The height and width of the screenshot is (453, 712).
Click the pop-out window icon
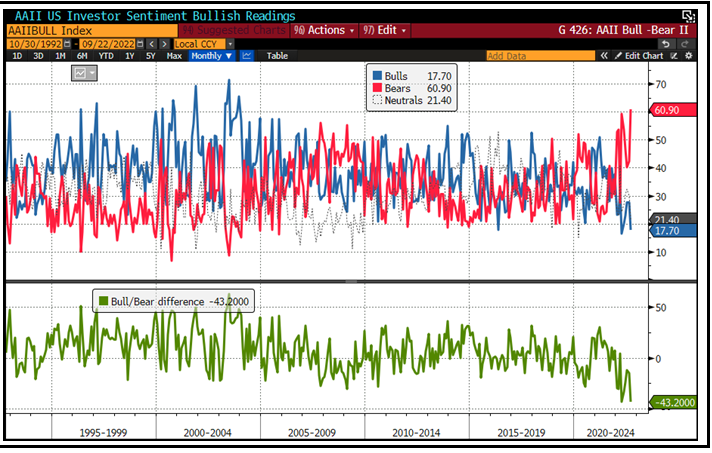pos(688,16)
